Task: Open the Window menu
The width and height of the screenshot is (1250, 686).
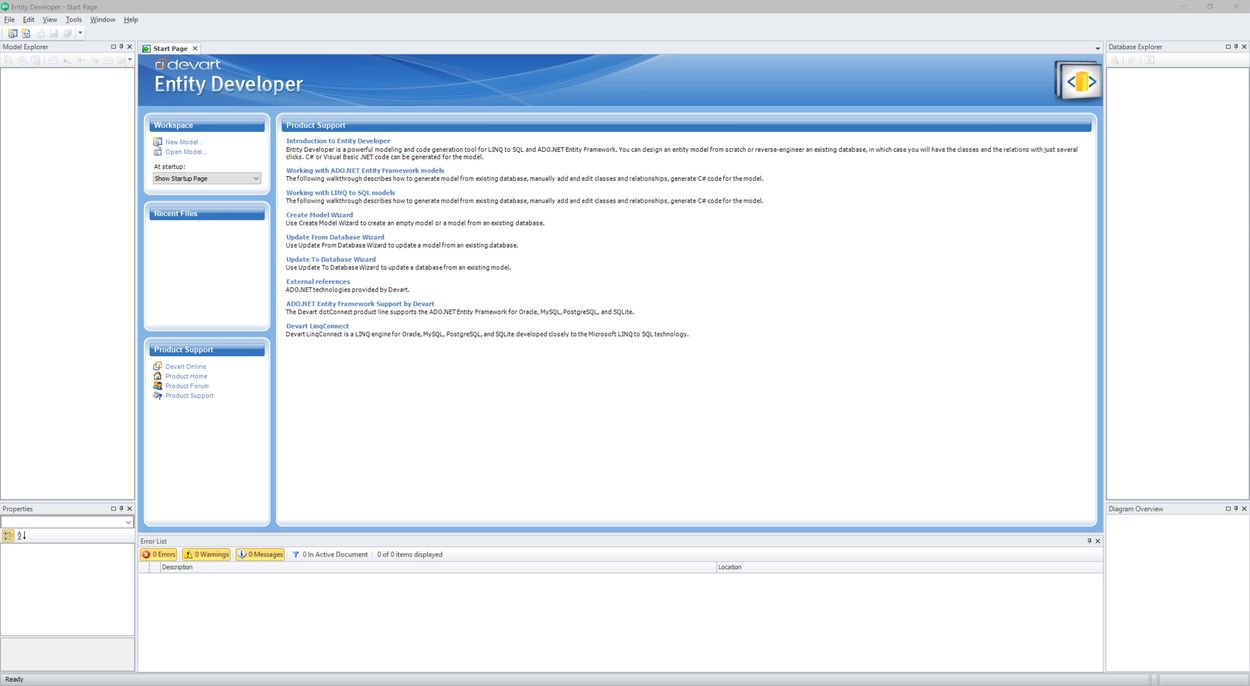Action: point(102,20)
